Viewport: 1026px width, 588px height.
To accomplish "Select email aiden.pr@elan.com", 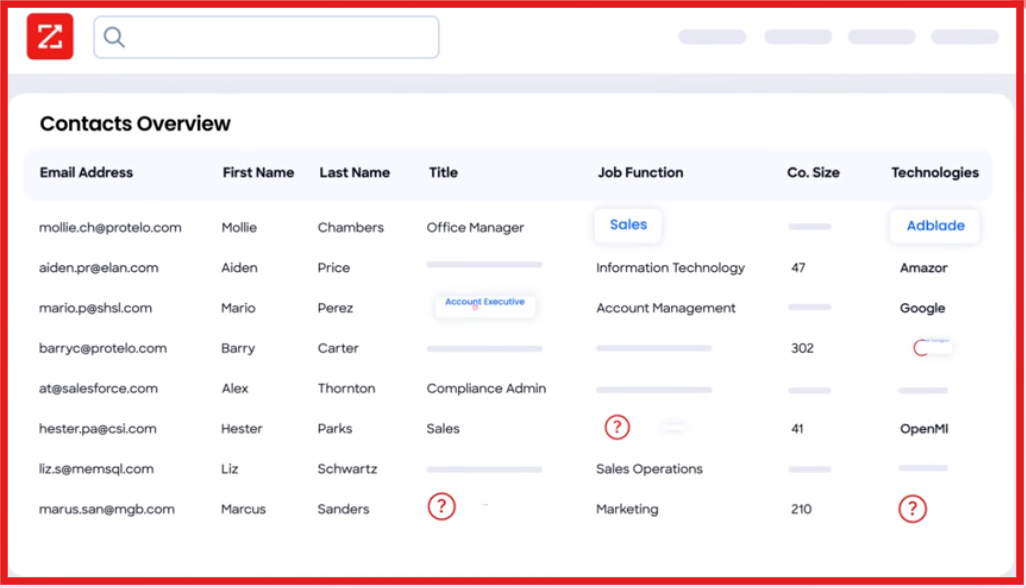I will 98,268.
